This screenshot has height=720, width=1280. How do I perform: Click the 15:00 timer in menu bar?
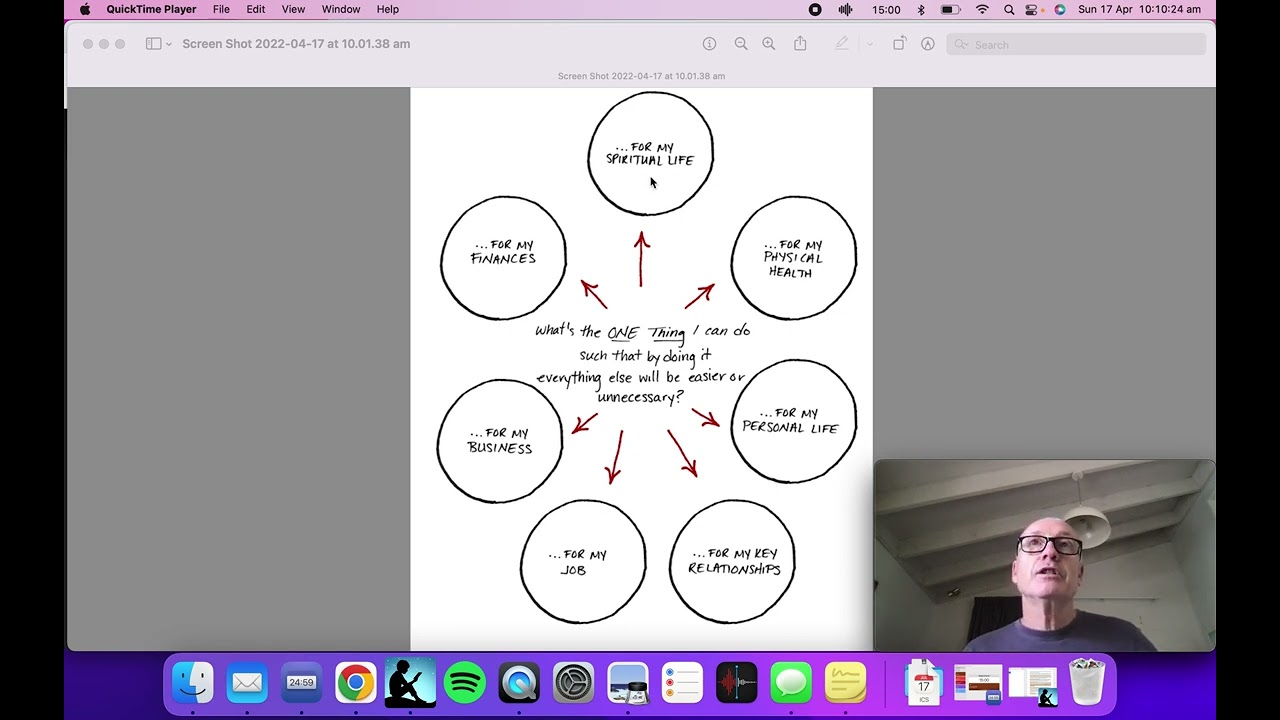point(886,9)
